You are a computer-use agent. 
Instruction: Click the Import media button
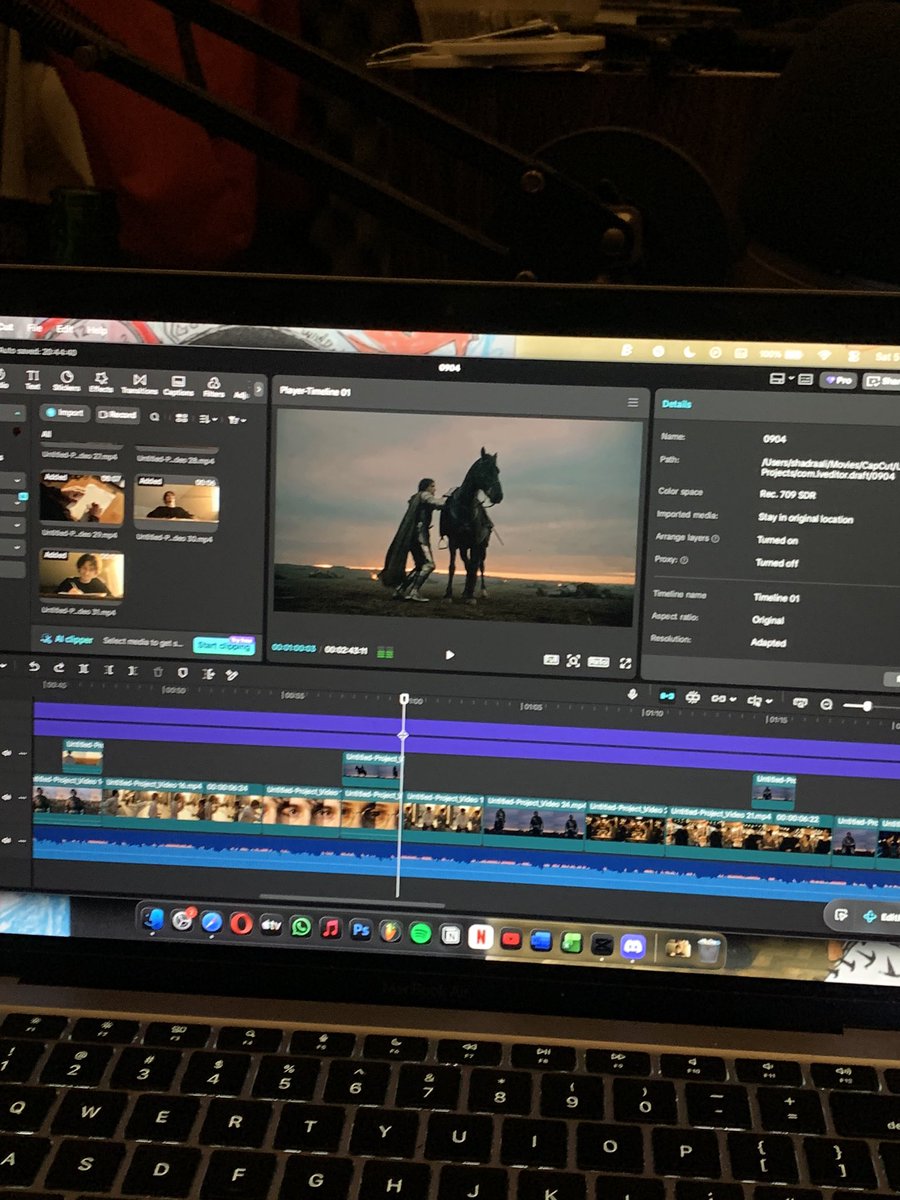[x=67, y=413]
